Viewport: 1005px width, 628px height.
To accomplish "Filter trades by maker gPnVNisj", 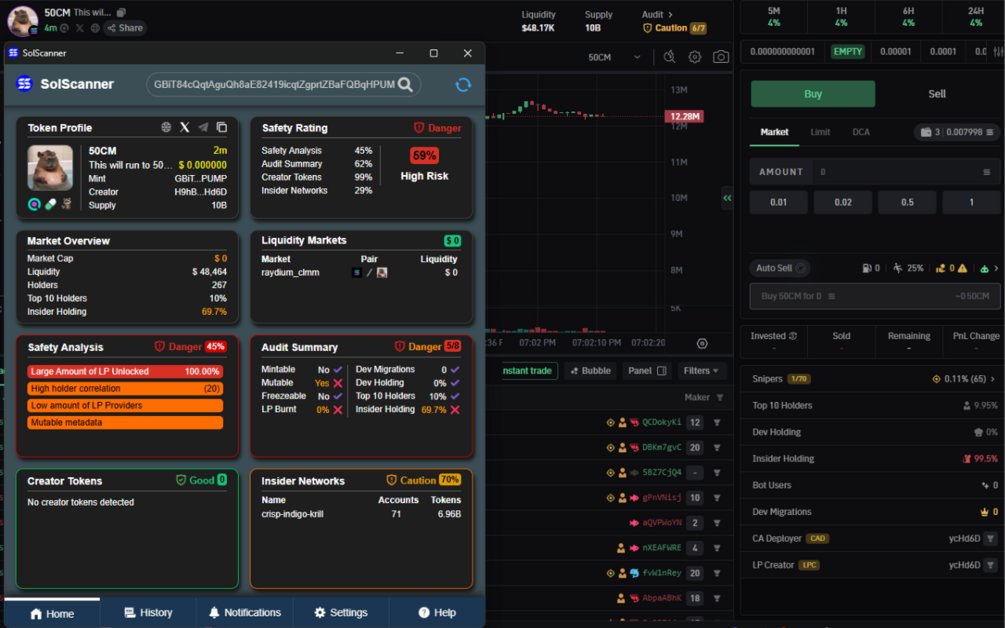I will [717, 498].
